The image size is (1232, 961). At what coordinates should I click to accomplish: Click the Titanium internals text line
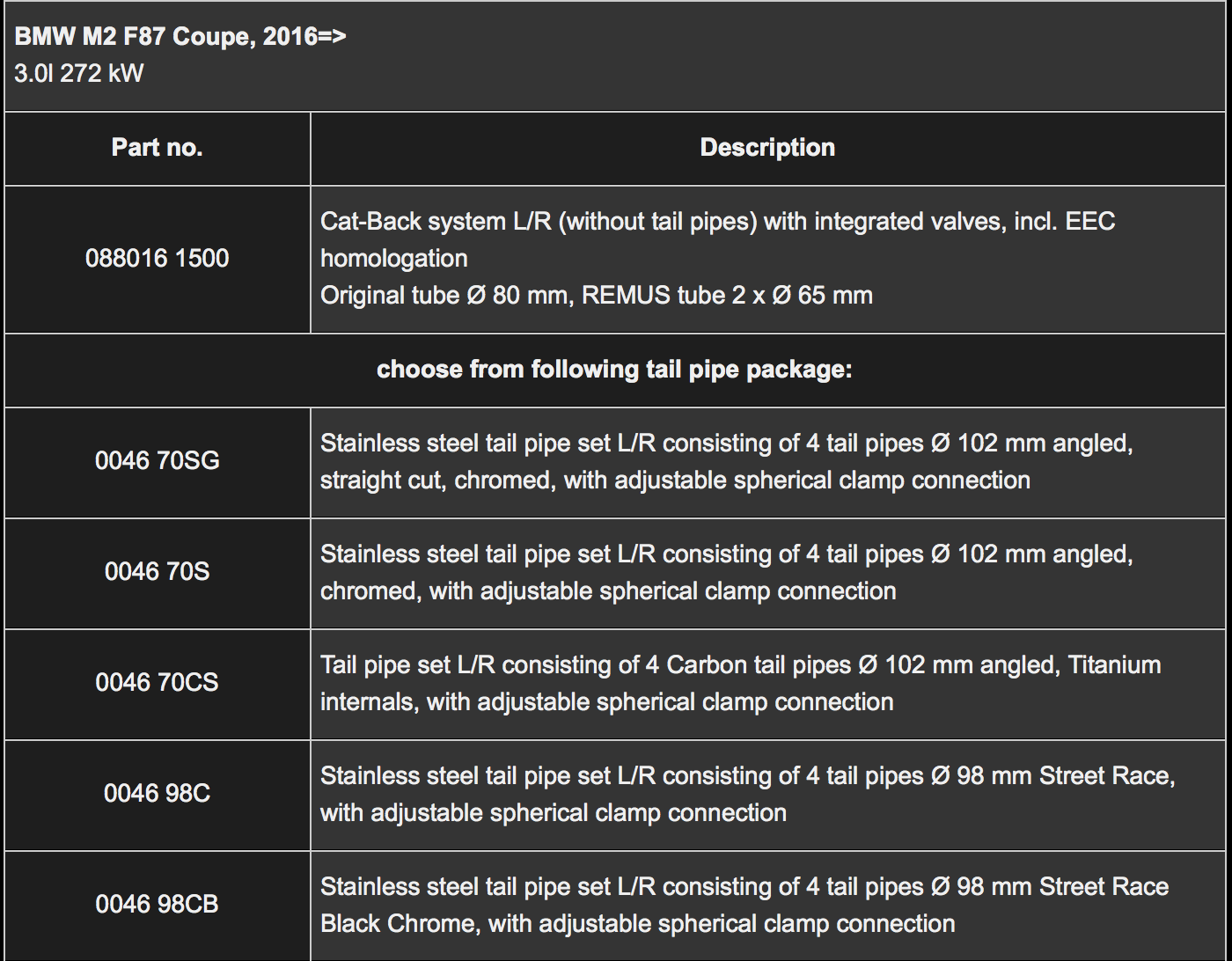tap(606, 702)
